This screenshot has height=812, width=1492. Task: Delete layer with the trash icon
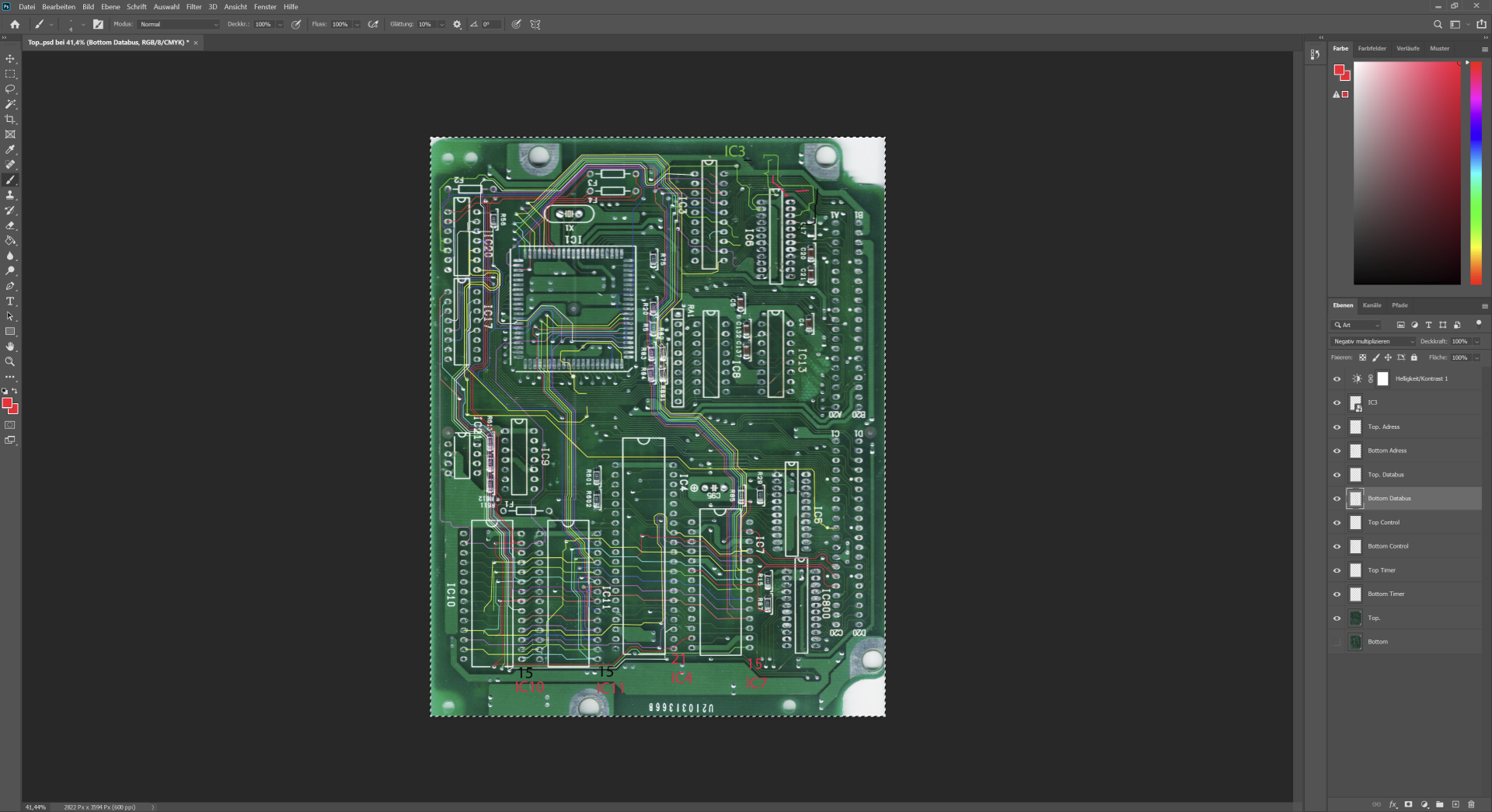(1471, 804)
